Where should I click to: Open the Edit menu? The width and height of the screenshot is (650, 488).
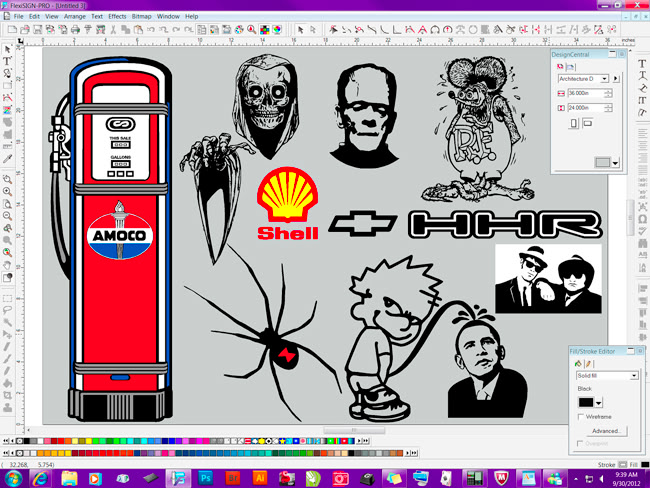(x=34, y=17)
